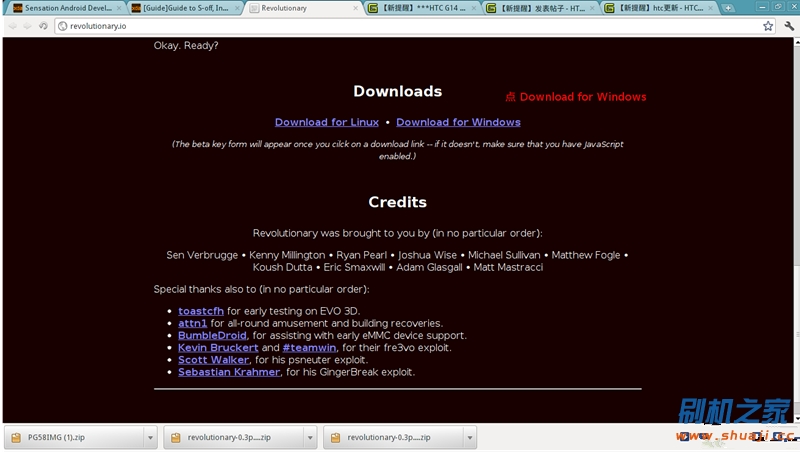
Task: Click the globe icon in the address bar
Action: [x=62, y=26]
